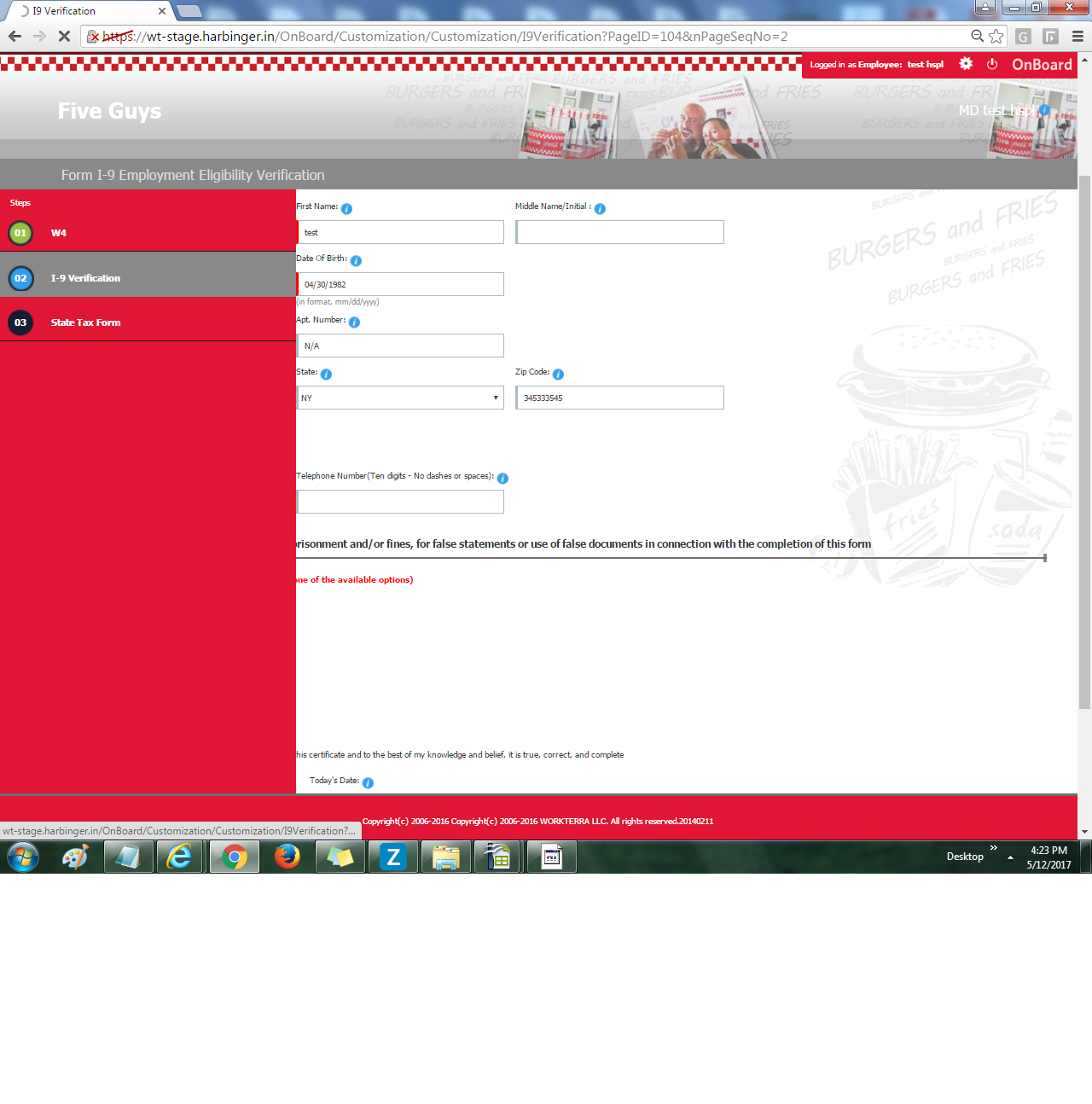Click the Telephone Number field
Viewport: 1092px width, 1104px height.
tap(400, 502)
